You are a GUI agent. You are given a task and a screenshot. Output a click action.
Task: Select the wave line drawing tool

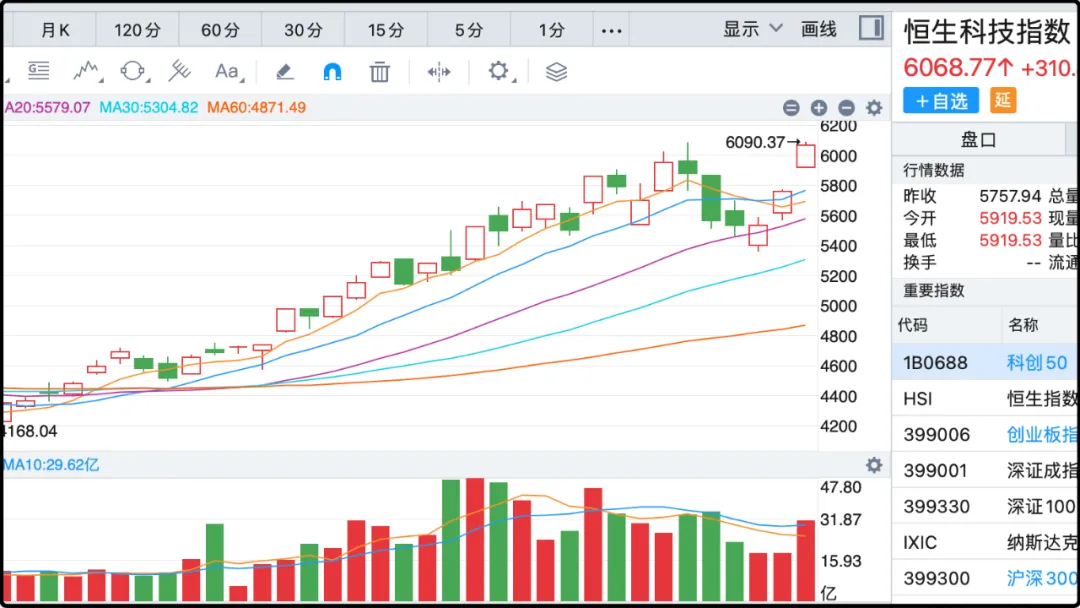click(86, 71)
